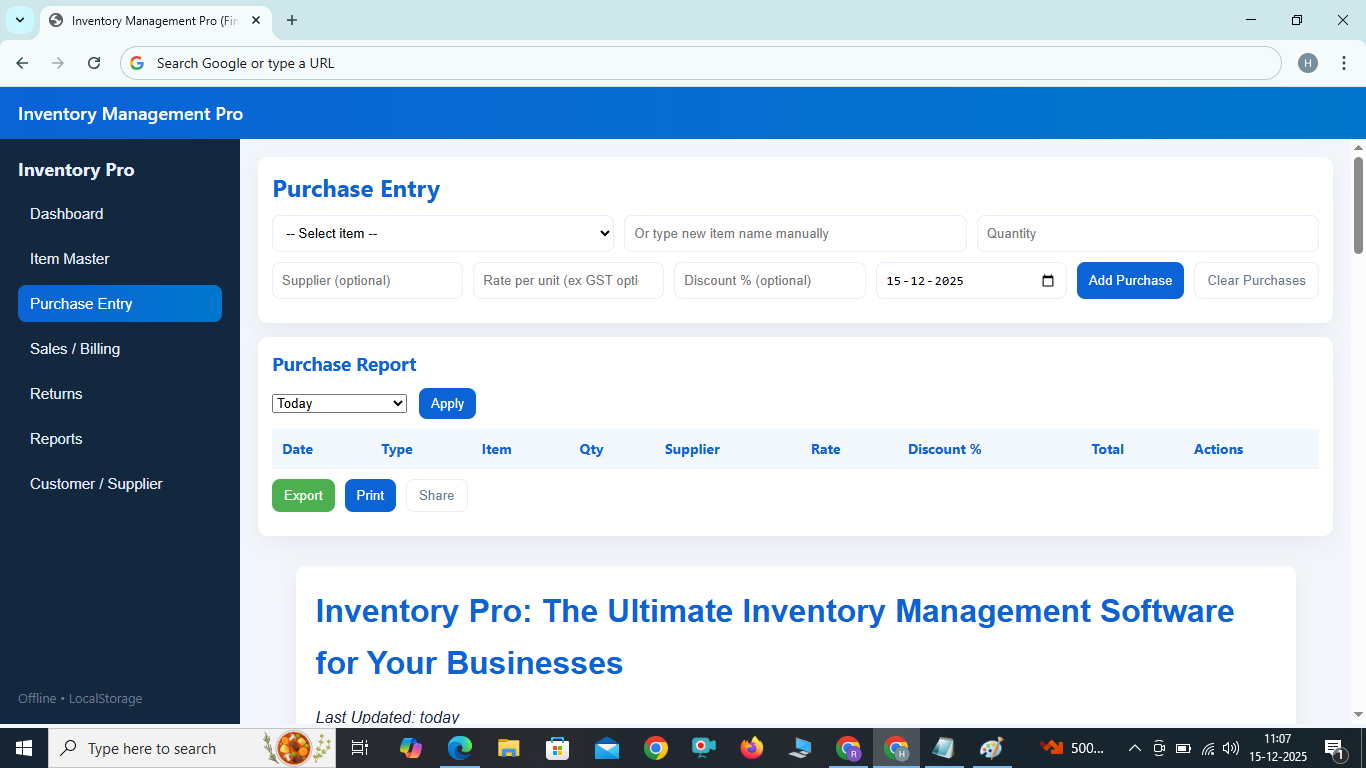Open the calendar icon in the date field
The height and width of the screenshot is (768, 1366).
(1048, 281)
